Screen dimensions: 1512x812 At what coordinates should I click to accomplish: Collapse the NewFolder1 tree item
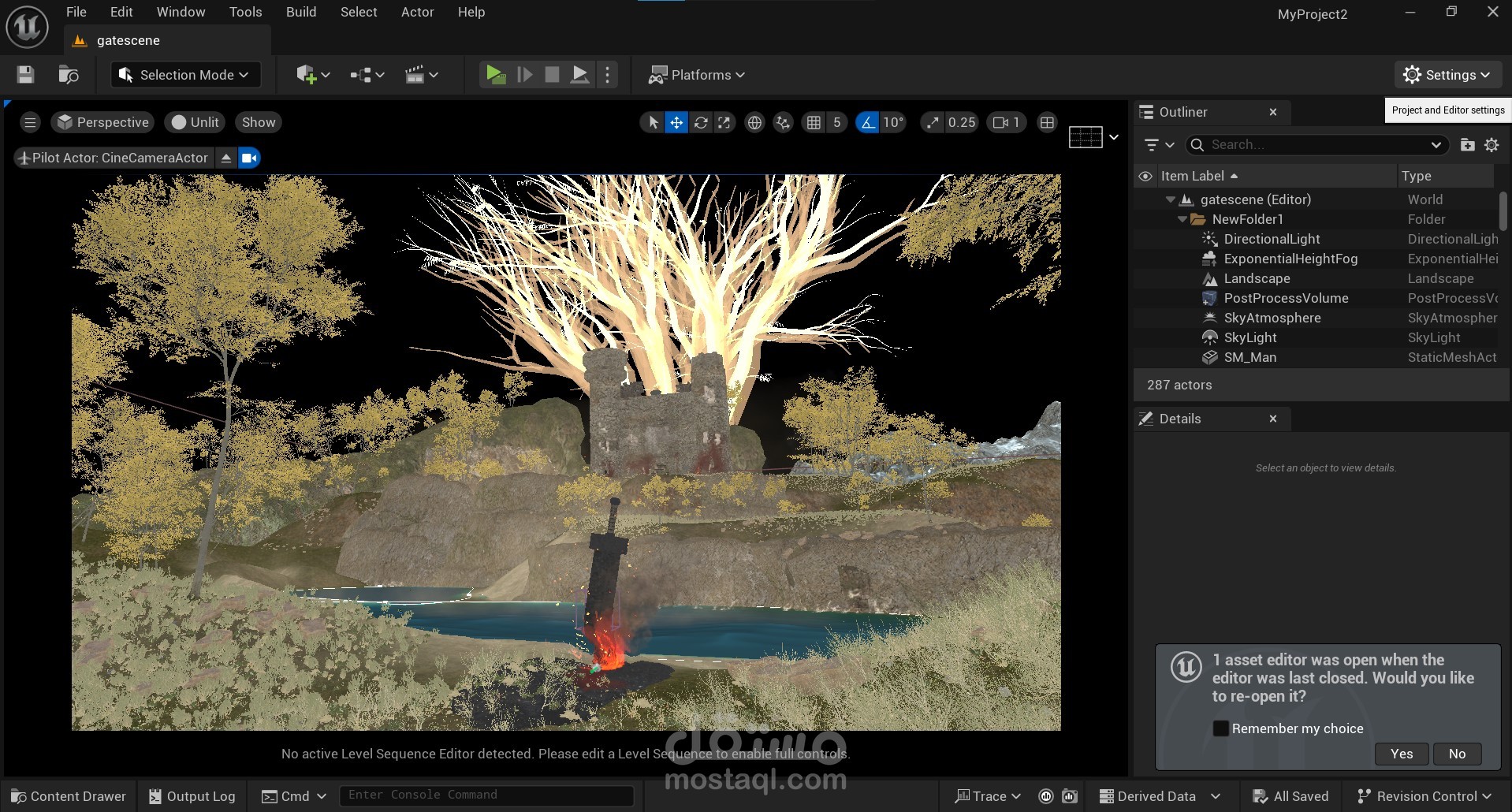1182,219
